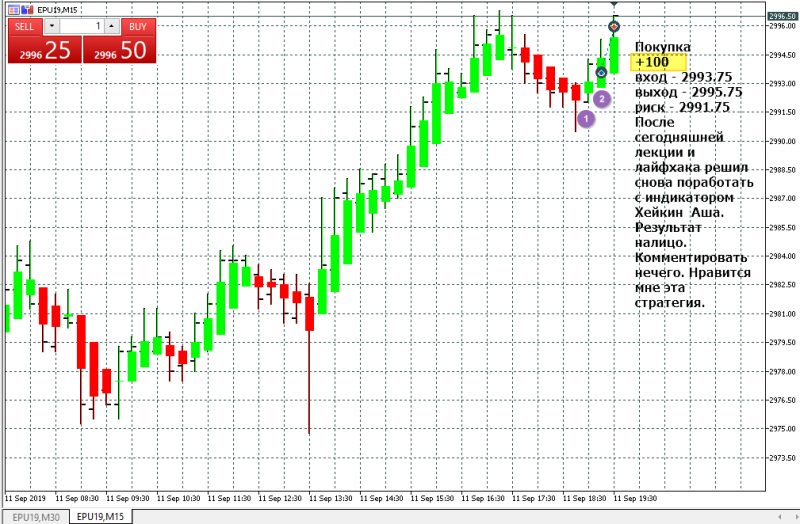800x524 pixels.
Task: Click the 2990.00 price scale label
Action: pos(782,141)
